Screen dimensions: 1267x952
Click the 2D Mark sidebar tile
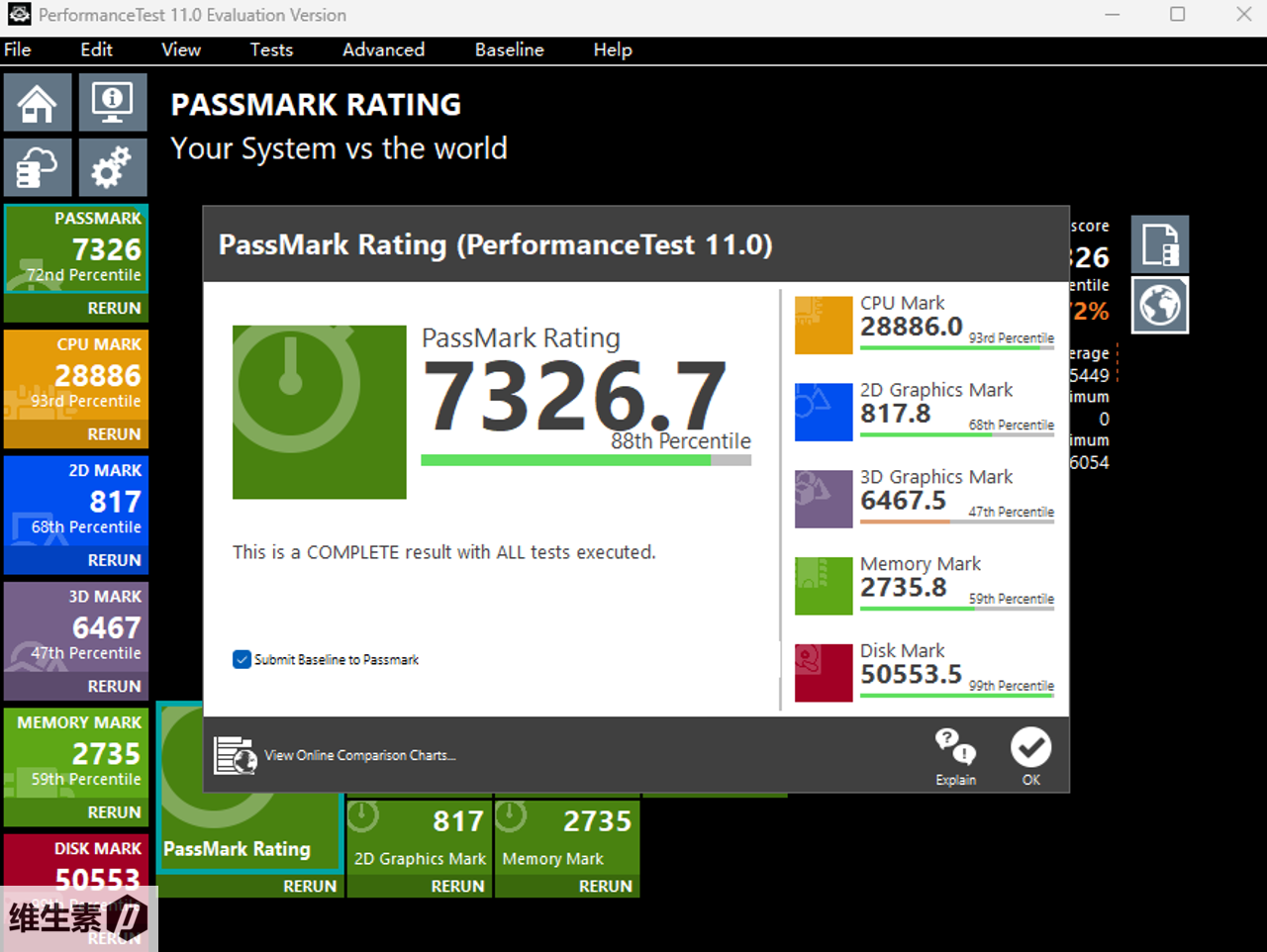pos(76,501)
